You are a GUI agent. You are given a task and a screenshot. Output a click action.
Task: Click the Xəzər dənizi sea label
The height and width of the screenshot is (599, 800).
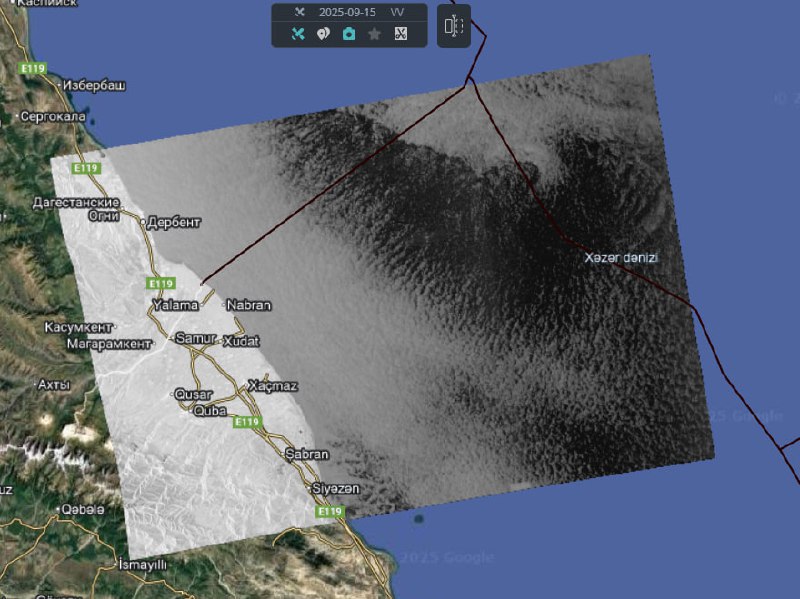(x=621, y=258)
